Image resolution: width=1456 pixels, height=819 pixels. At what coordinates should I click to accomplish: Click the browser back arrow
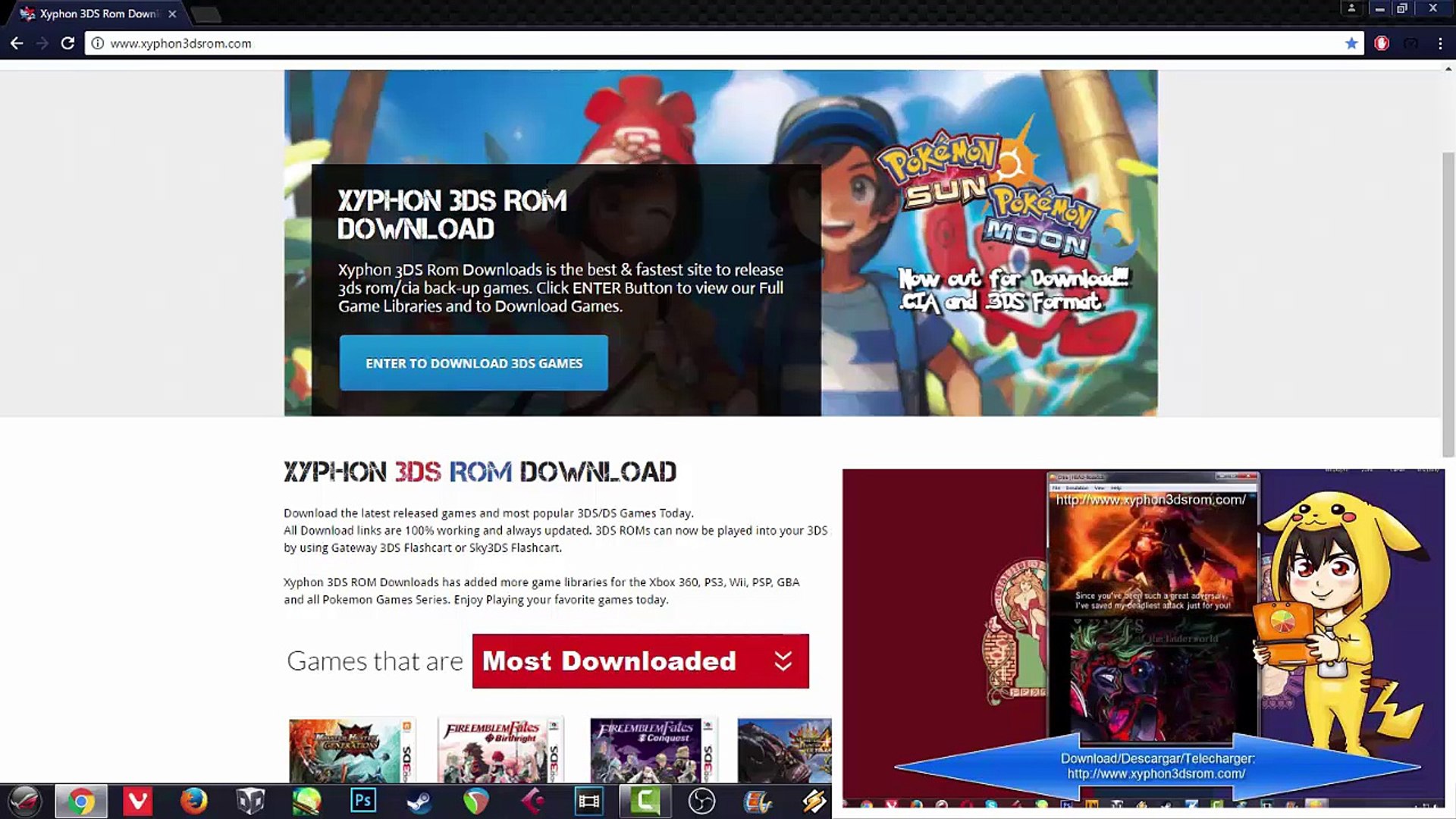(17, 43)
